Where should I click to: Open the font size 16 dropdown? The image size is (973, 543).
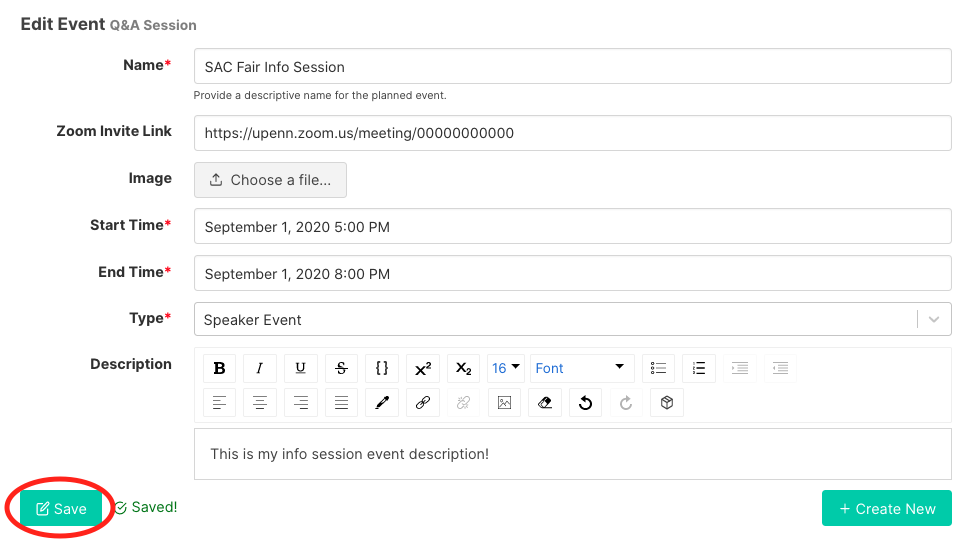click(x=506, y=368)
